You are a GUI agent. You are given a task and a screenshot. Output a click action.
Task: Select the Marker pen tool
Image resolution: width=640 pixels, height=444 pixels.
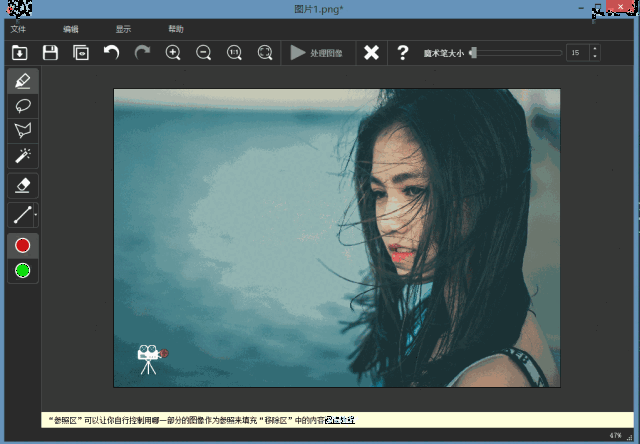[23, 81]
